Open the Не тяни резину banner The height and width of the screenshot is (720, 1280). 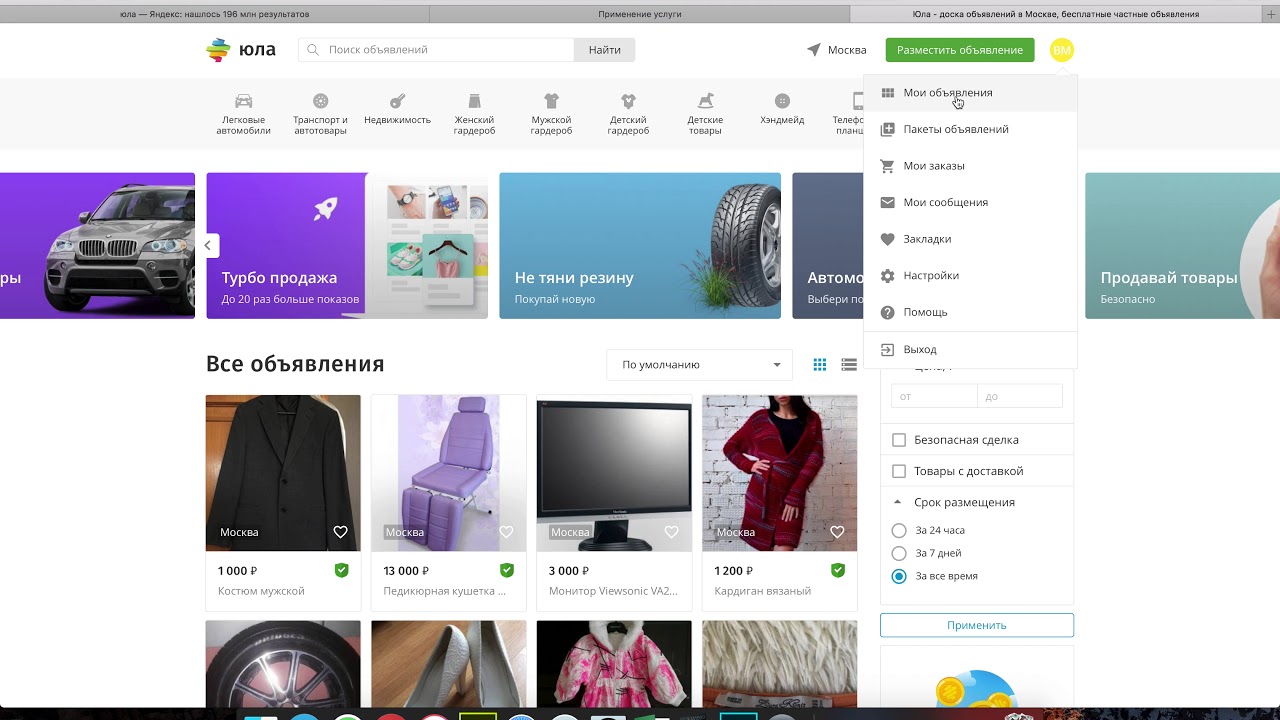coord(640,246)
